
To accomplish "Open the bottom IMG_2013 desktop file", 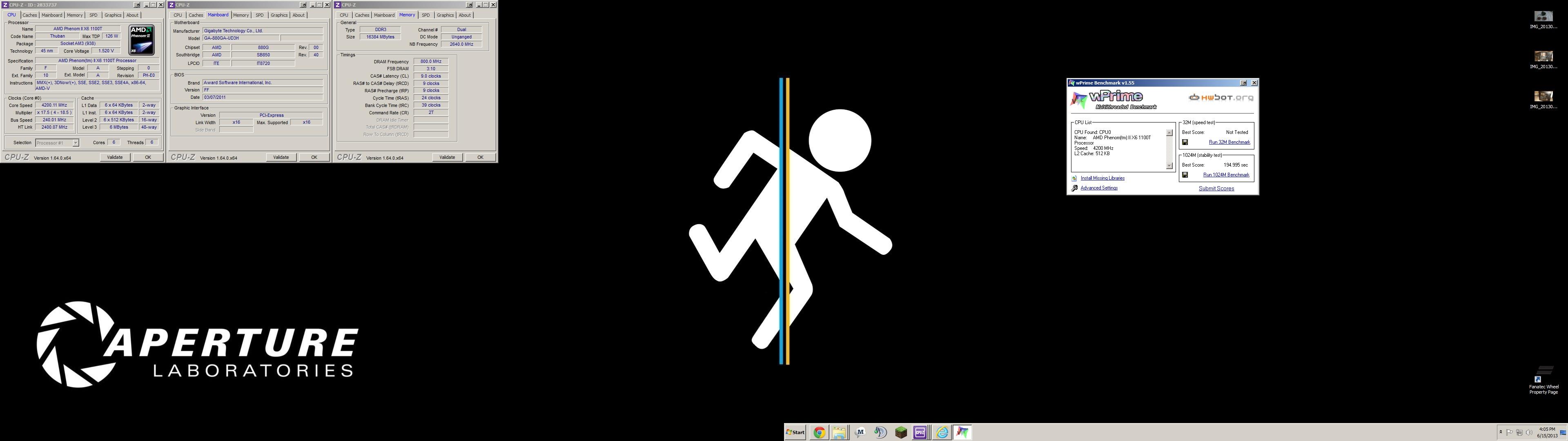I will 1543,99.
